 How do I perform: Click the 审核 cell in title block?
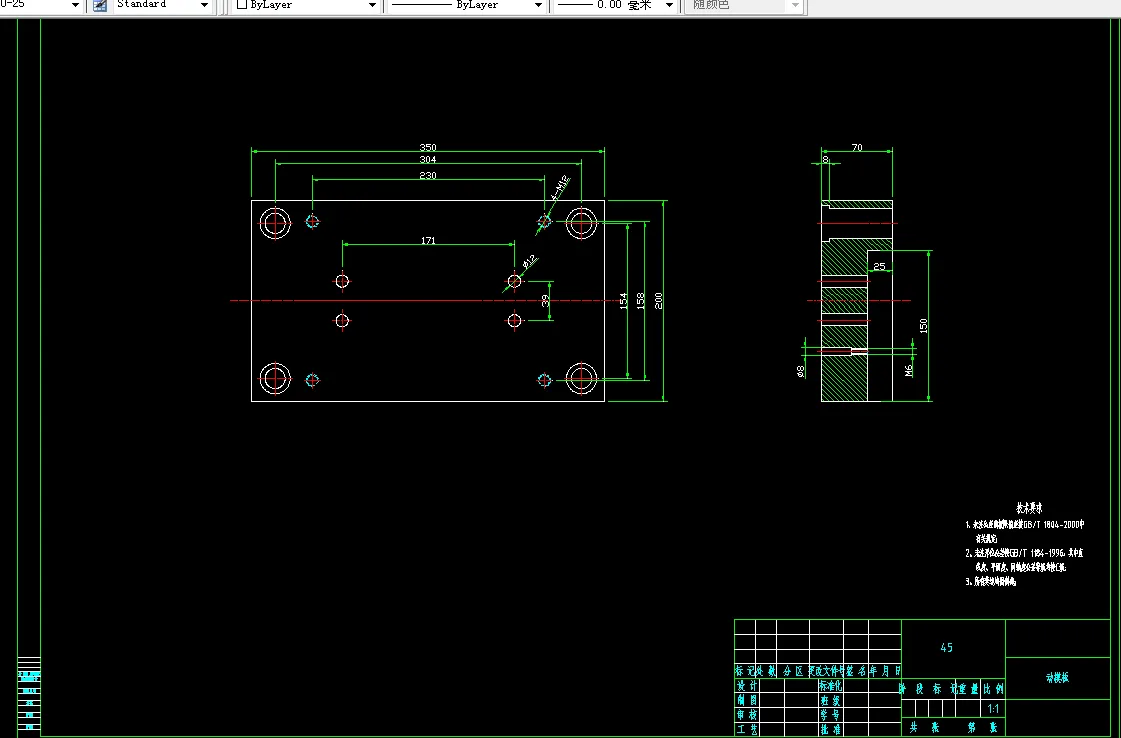747,714
